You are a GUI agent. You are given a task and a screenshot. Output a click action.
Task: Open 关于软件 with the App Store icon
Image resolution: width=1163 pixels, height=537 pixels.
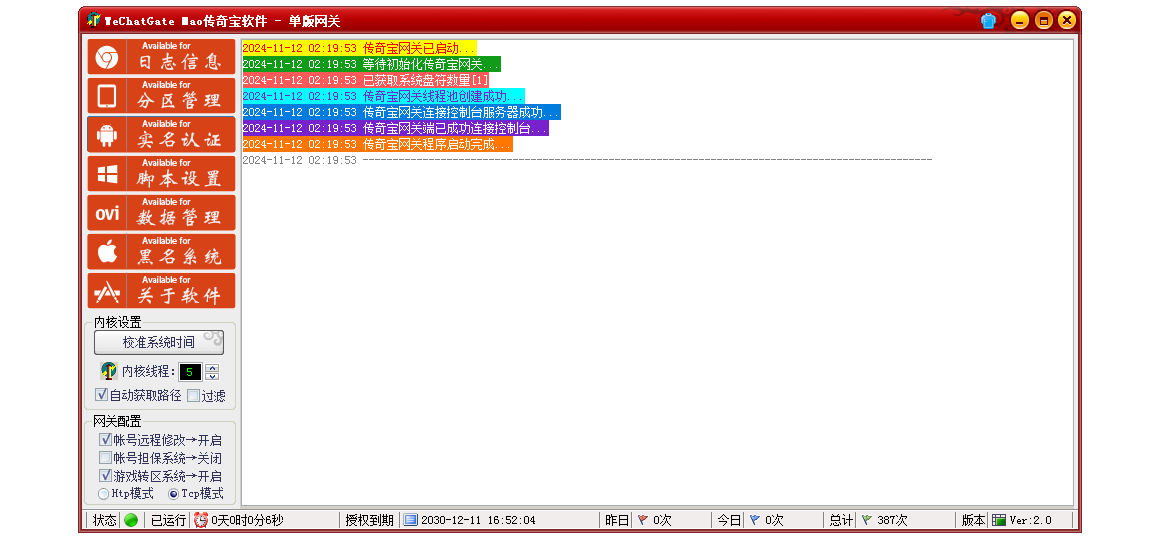coord(161,291)
